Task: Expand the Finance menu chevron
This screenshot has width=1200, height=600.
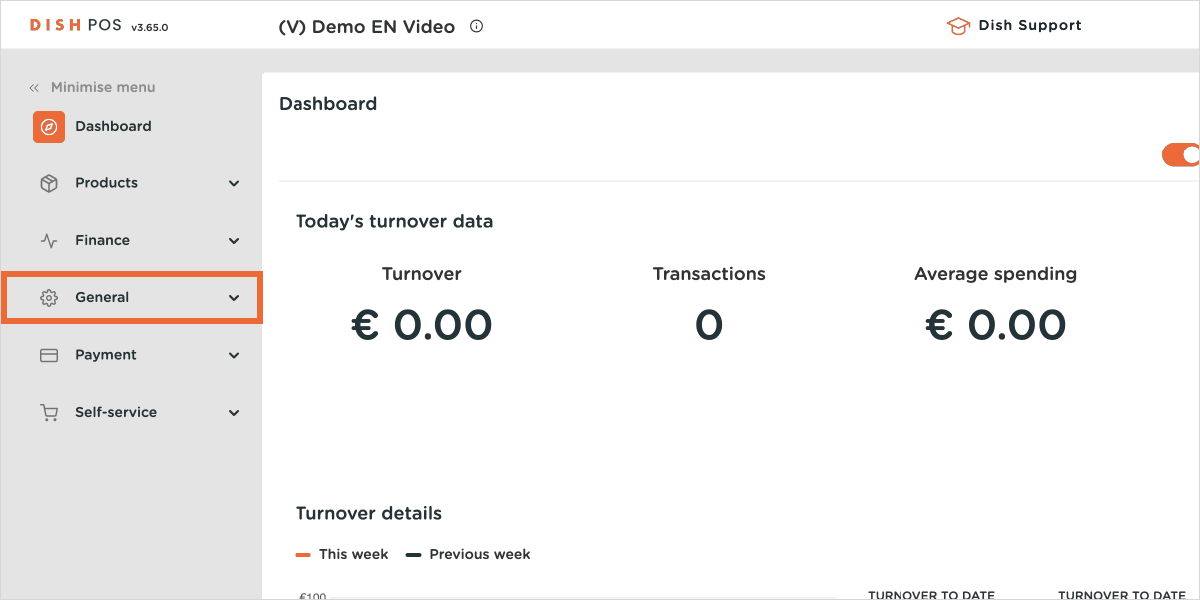Action: click(234, 241)
